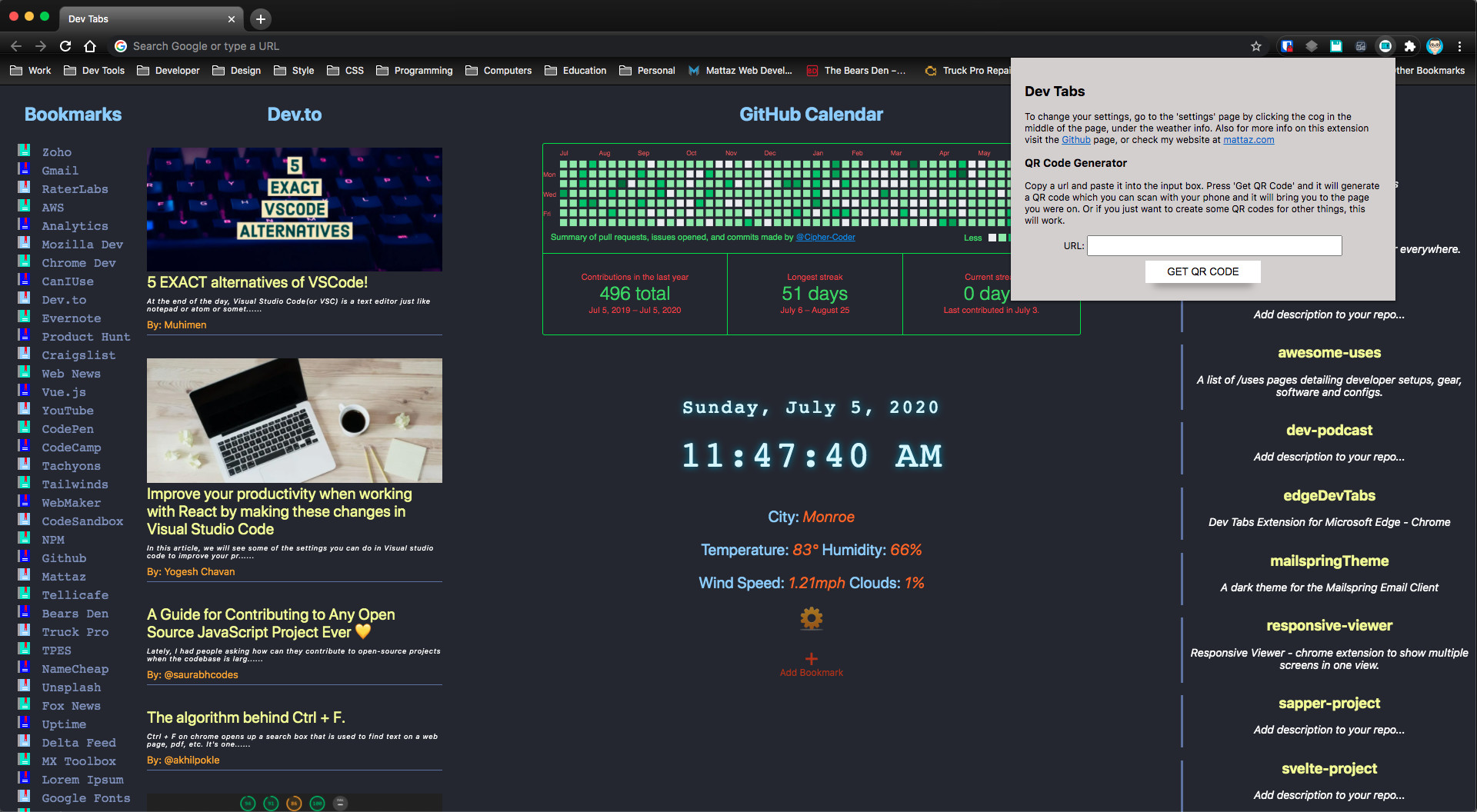Open the Mattaz Web Devel... bookmark
This screenshot has width=1477, height=812.
tap(740, 70)
